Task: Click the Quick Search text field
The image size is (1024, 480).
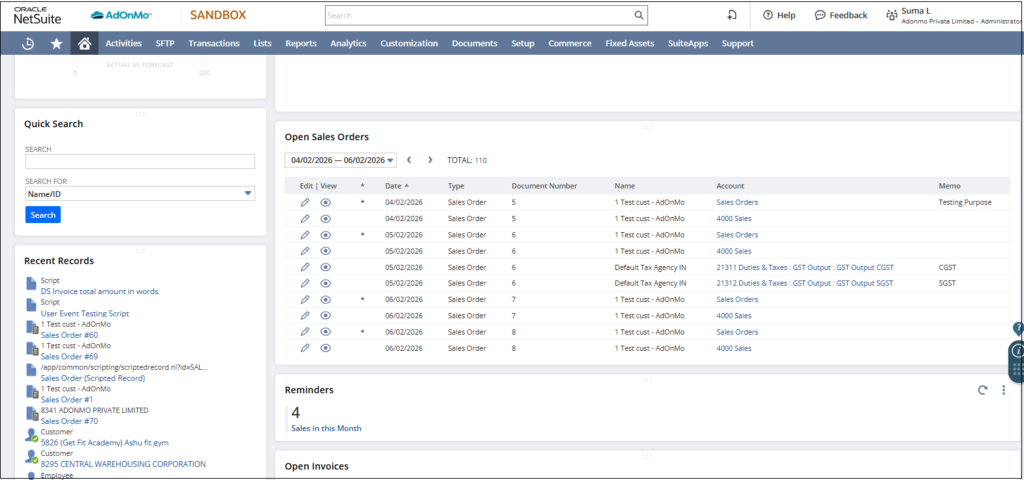Action: click(140, 161)
